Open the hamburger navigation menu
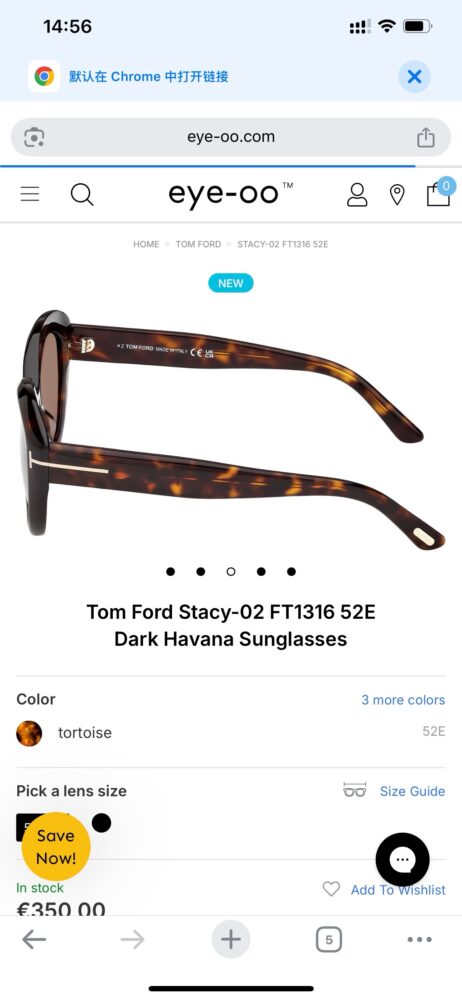 [30, 194]
